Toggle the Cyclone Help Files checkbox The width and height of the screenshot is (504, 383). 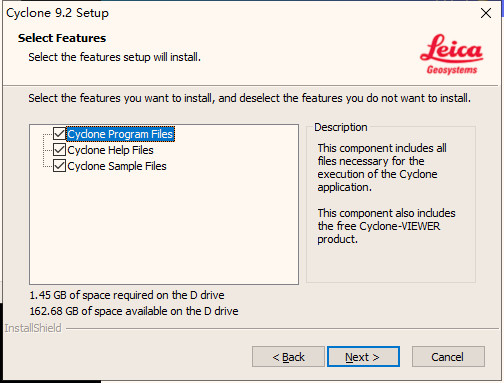point(59,150)
